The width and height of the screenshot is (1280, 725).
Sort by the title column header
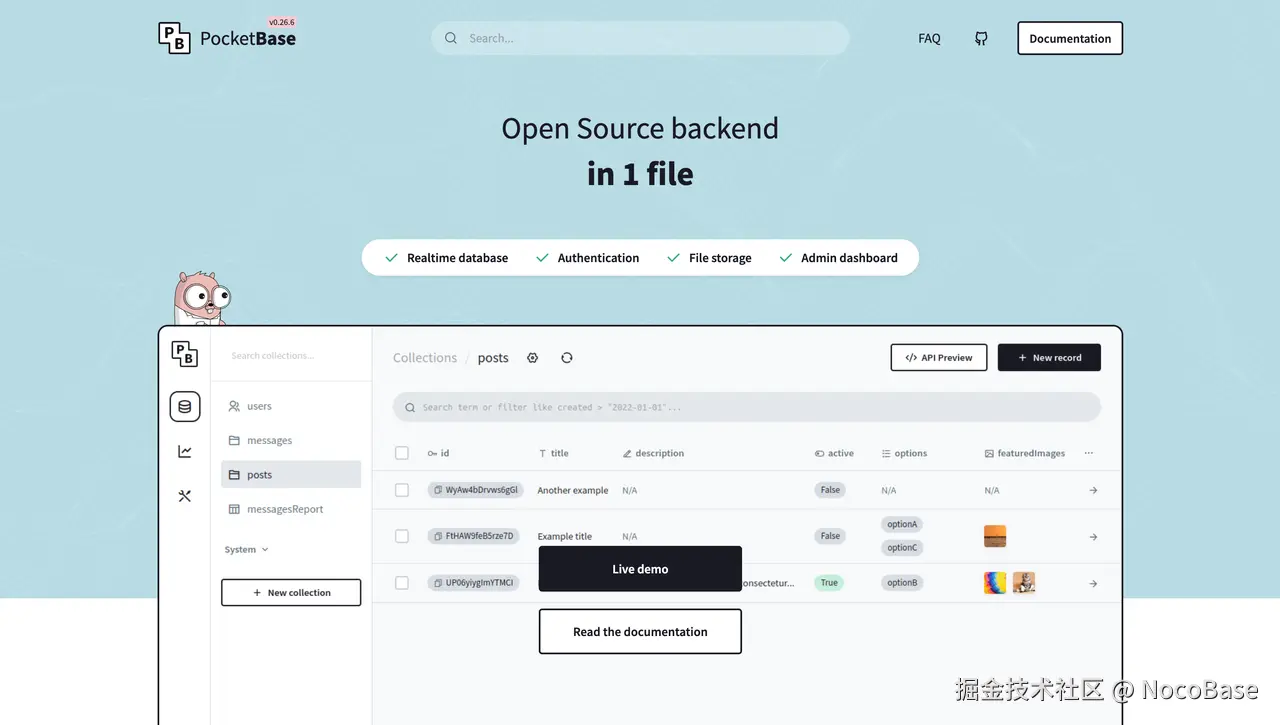pyautogui.click(x=553, y=453)
